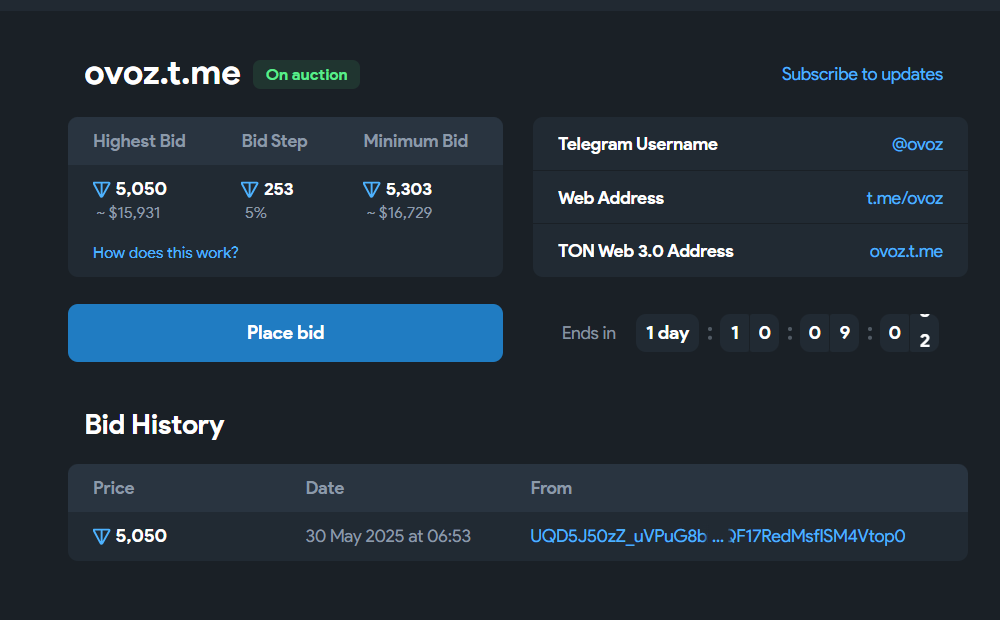Click the TON icon in the Bid History row
This screenshot has width=1000, height=620.
tap(101, 537)
